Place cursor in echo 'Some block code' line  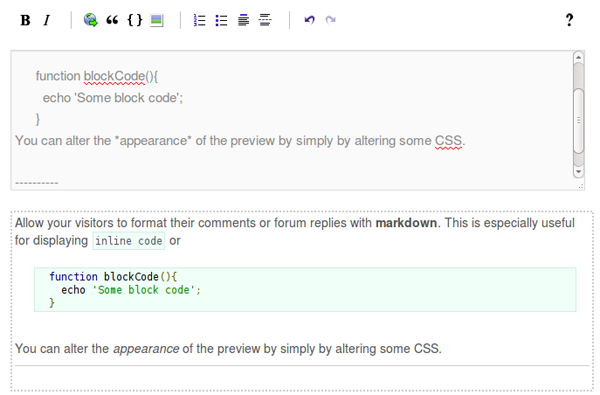[x=113, y=98]
